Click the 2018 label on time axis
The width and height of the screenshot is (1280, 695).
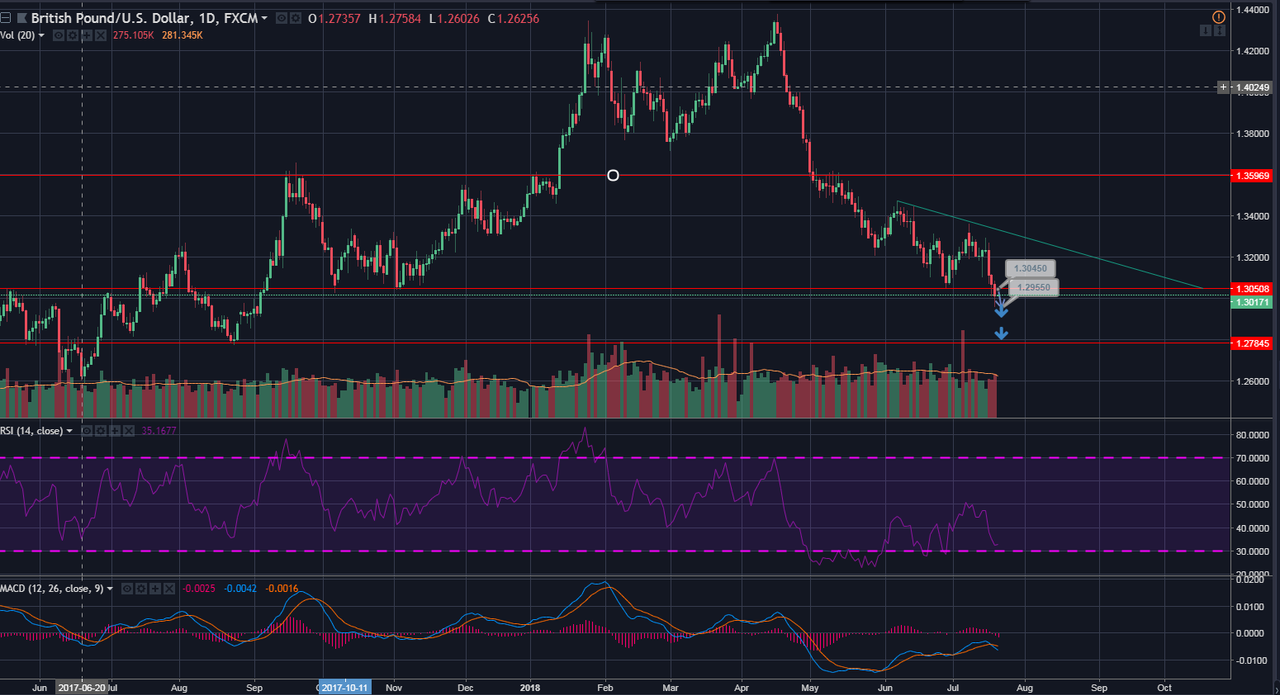(x=531, y=688)
